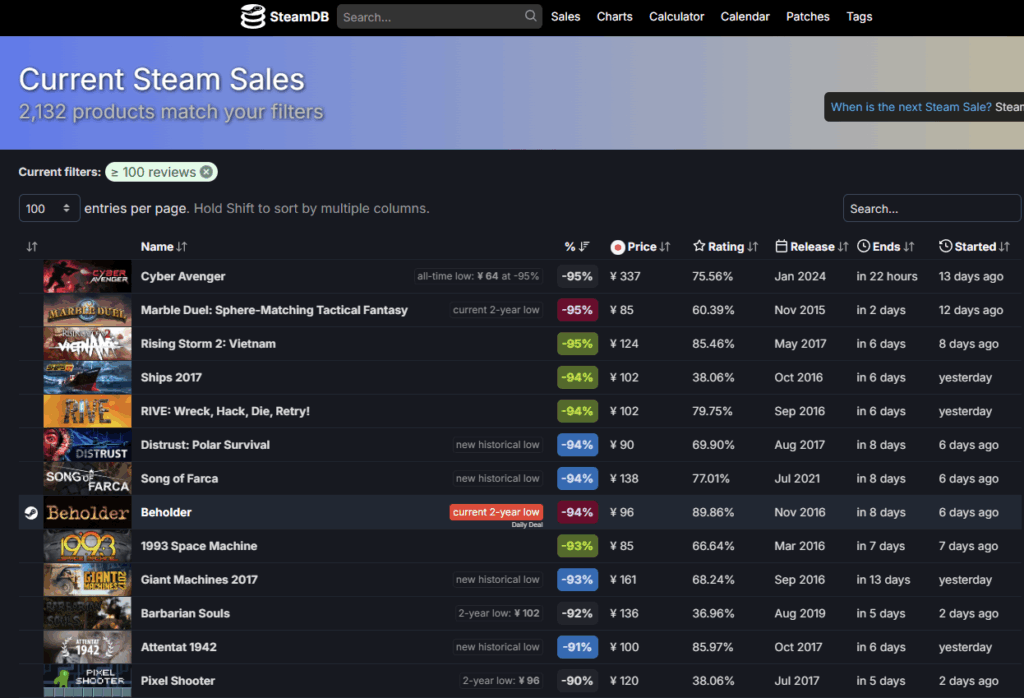Open the Sales menu item
1024x698 pixels.
(x=565, y=16)
